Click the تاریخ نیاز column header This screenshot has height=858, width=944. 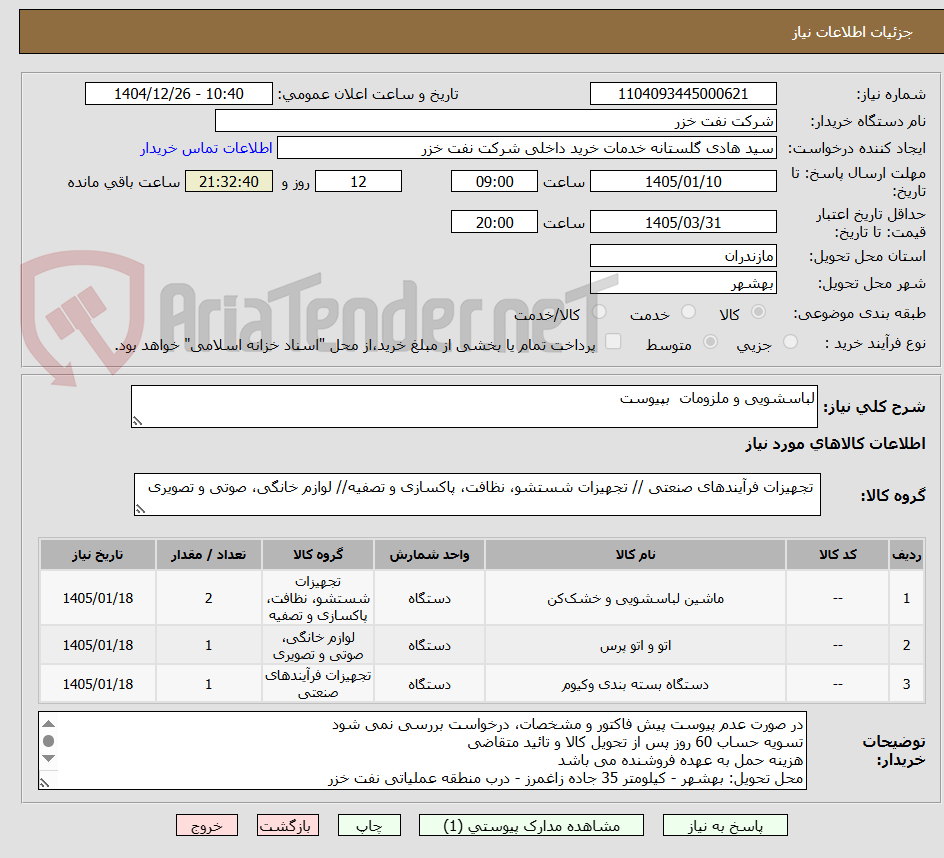(x=98, y=555)
